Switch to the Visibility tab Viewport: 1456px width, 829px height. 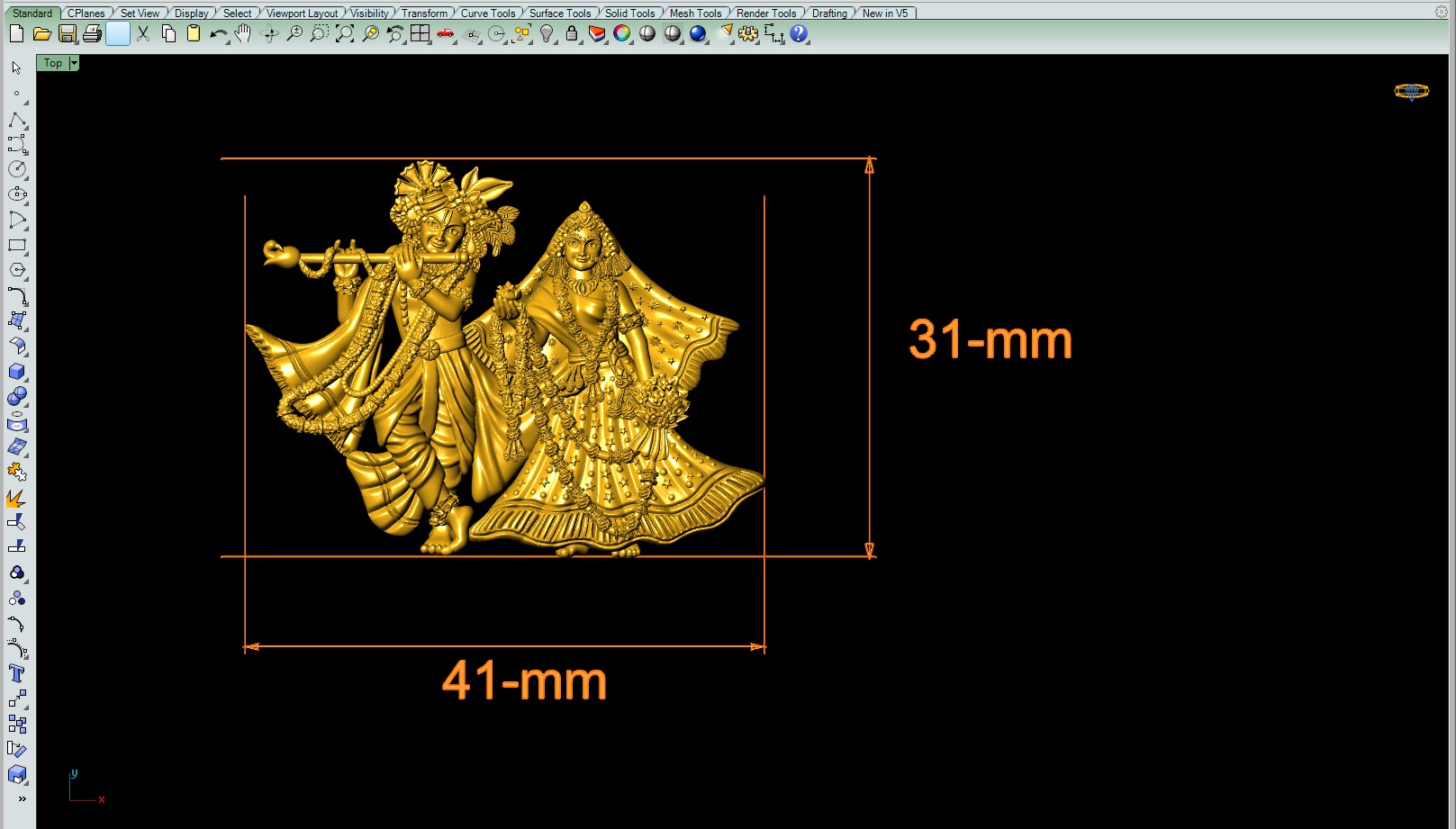click(x=370, y=14)
